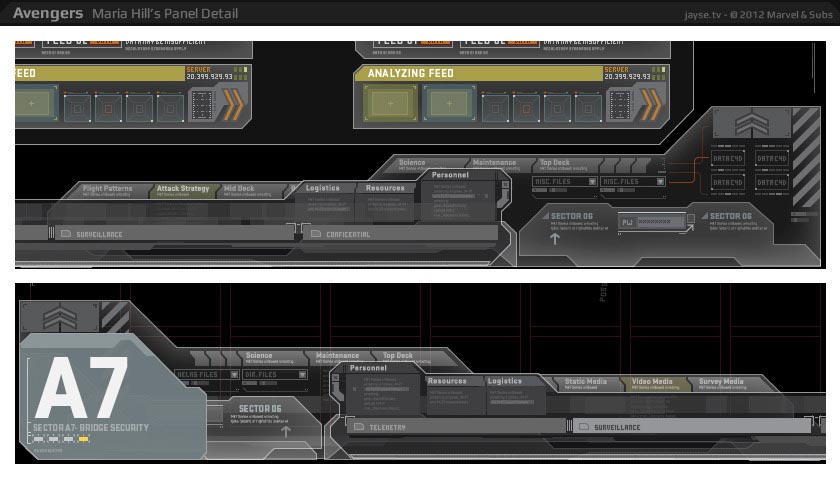Click the highlighted row bar in the A7 Personnel panel
Screen dimensions: 840x479
tap(386, 390)
